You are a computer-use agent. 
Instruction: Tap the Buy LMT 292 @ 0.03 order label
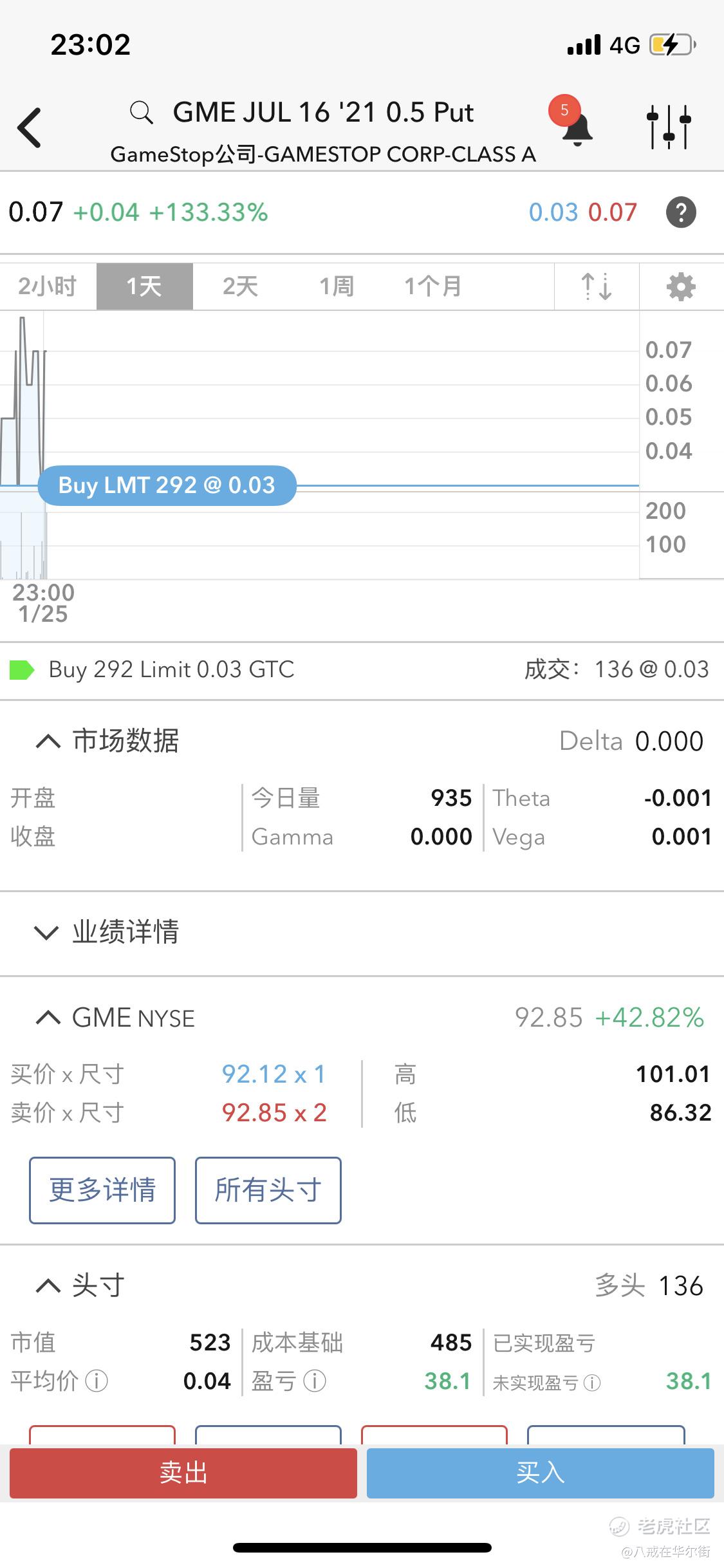pos(167,485)
